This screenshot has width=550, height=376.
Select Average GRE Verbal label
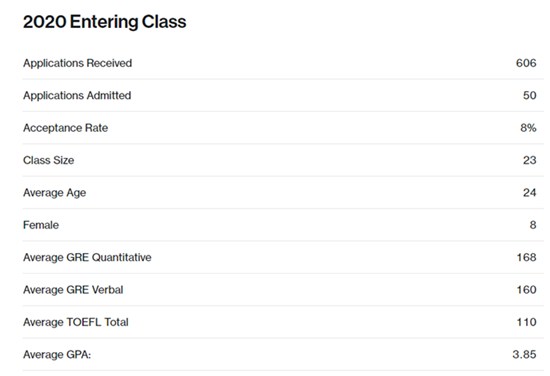(73, 290)
